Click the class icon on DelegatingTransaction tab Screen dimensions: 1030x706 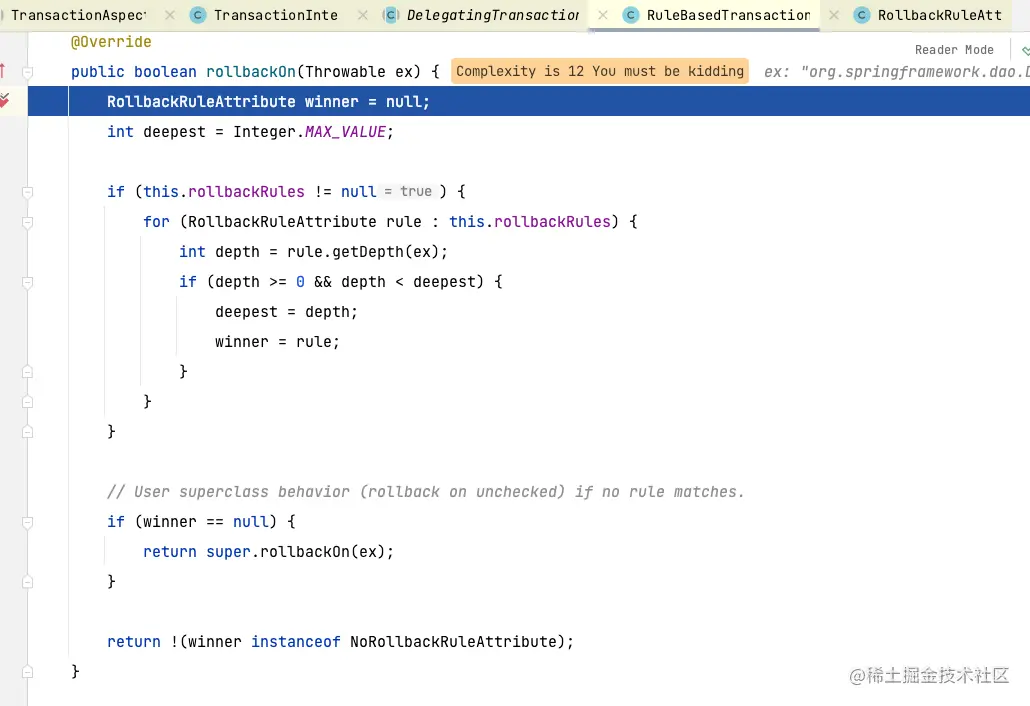[x=391, y=15]
